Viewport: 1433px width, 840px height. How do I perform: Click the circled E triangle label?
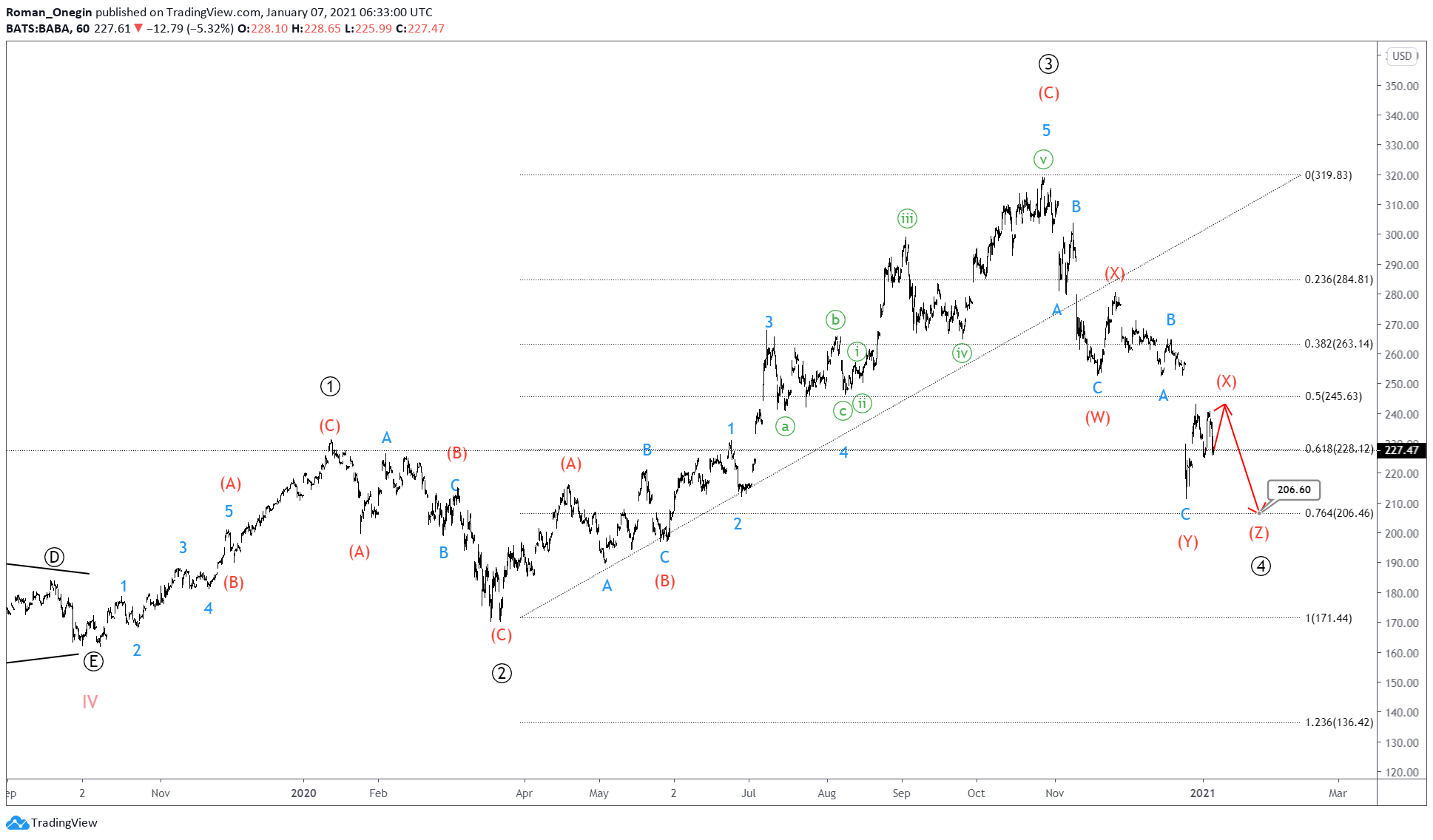[x=93, y=661]
